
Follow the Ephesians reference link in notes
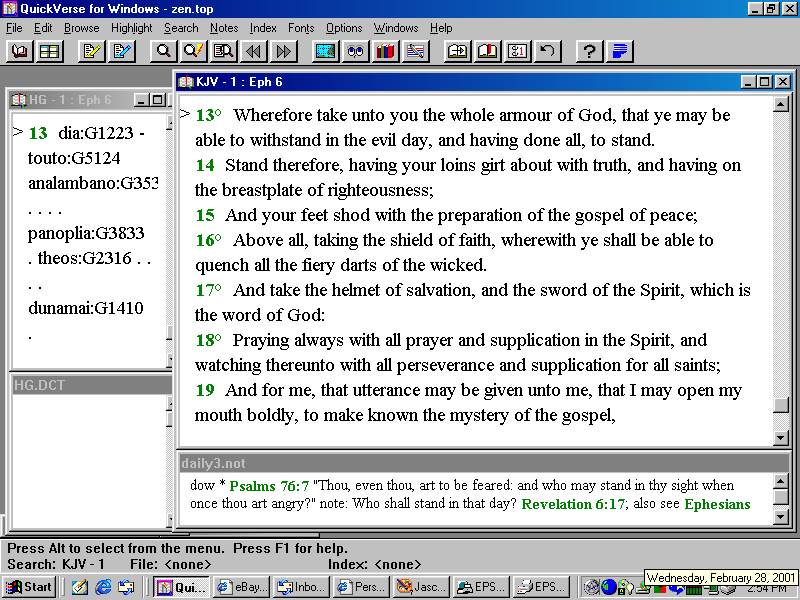[x=717, y=504]
